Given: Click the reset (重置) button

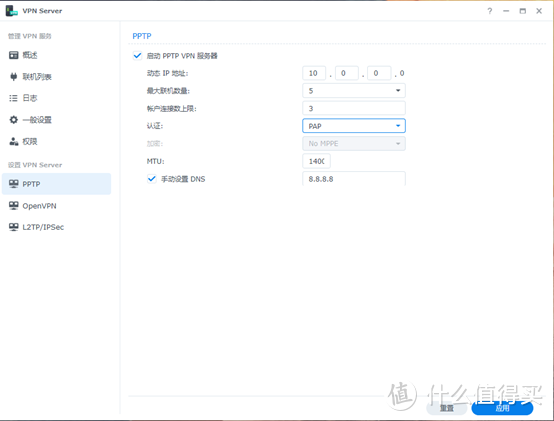Looking at the screenshot, I should tap(447, 408).
